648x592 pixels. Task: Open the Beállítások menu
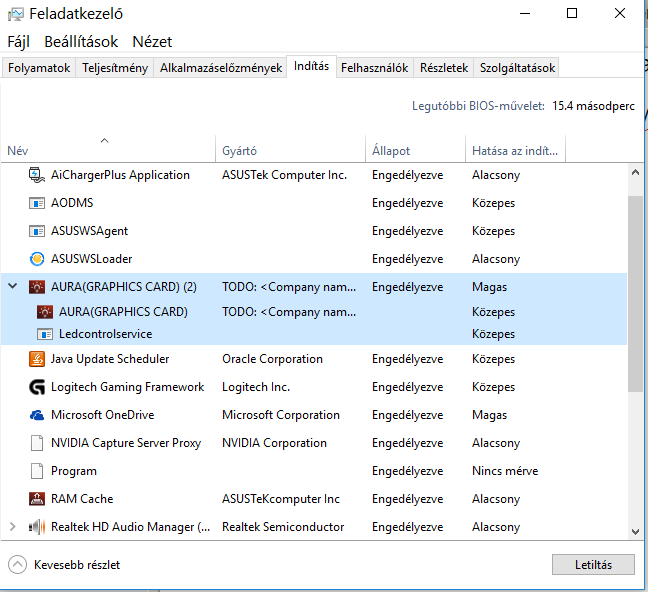[x=81, y=42]
